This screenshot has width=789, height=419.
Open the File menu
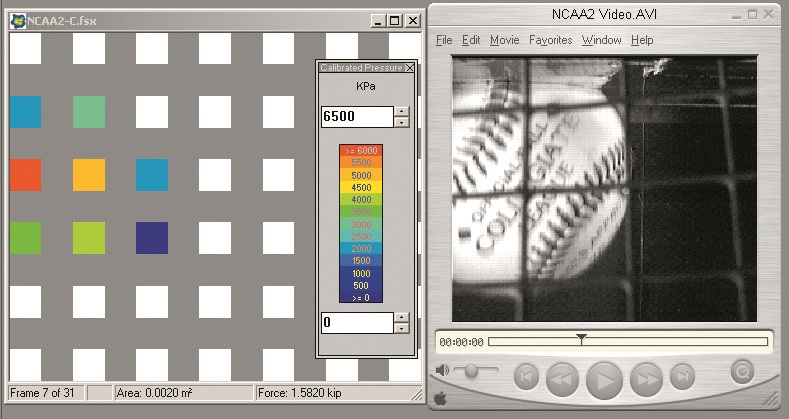444,40
